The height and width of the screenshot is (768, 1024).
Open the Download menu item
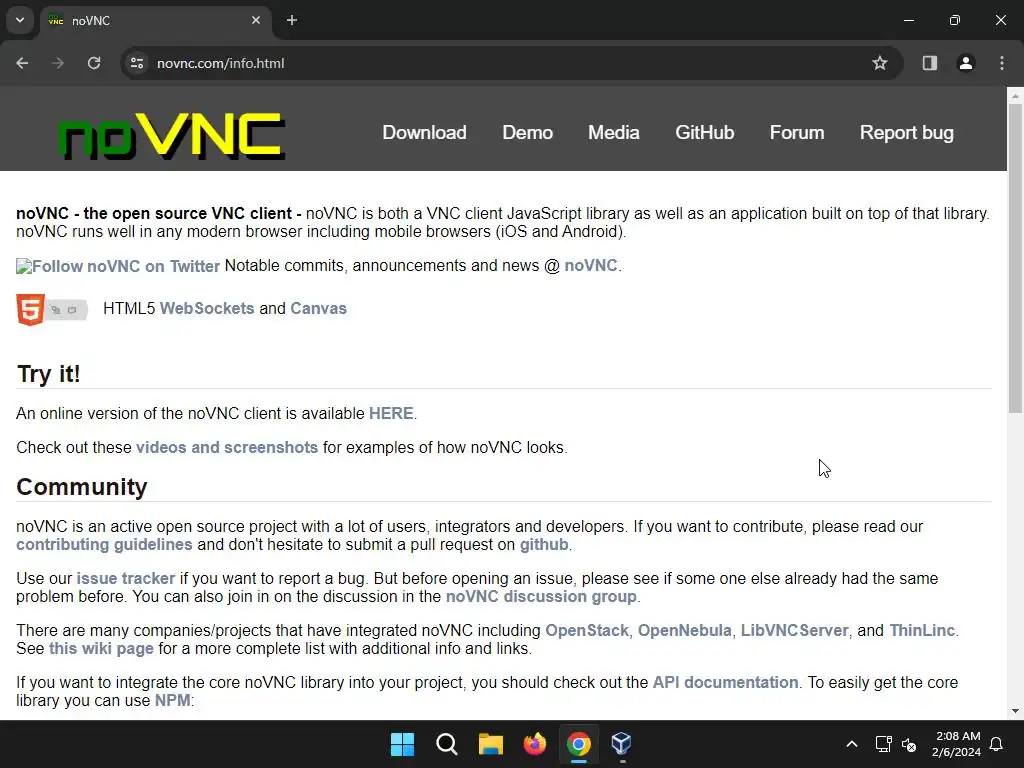(x=424, y=133)
